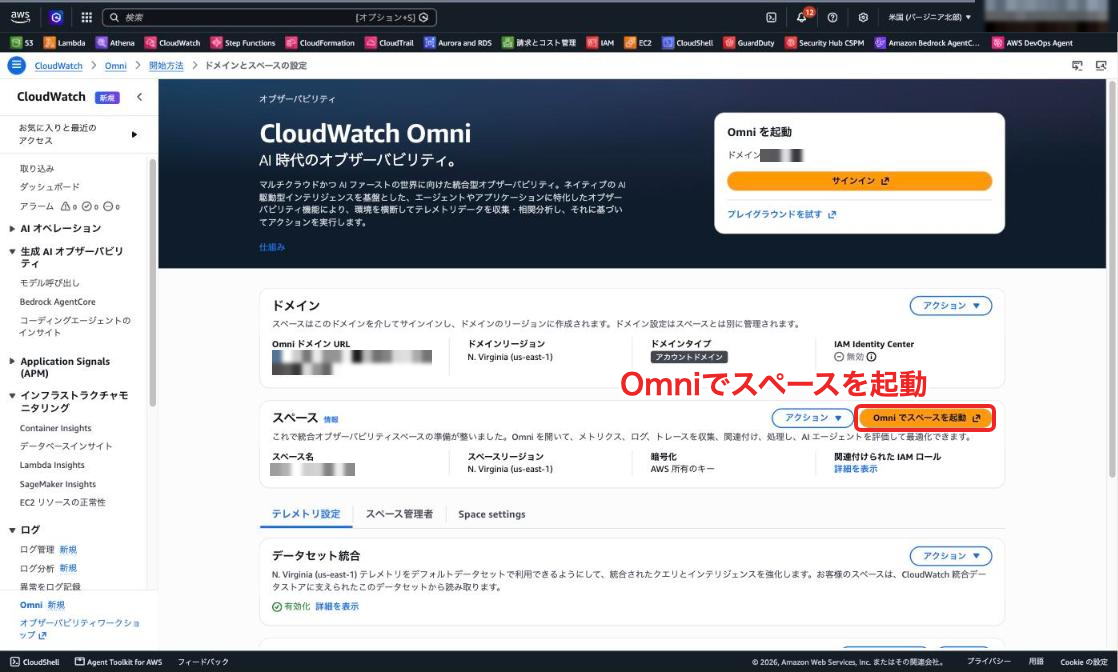Open CloudWatch bookmark in favorites bar
The width and height of the screenshot is (1118, 672).
(x=173, y=43)
